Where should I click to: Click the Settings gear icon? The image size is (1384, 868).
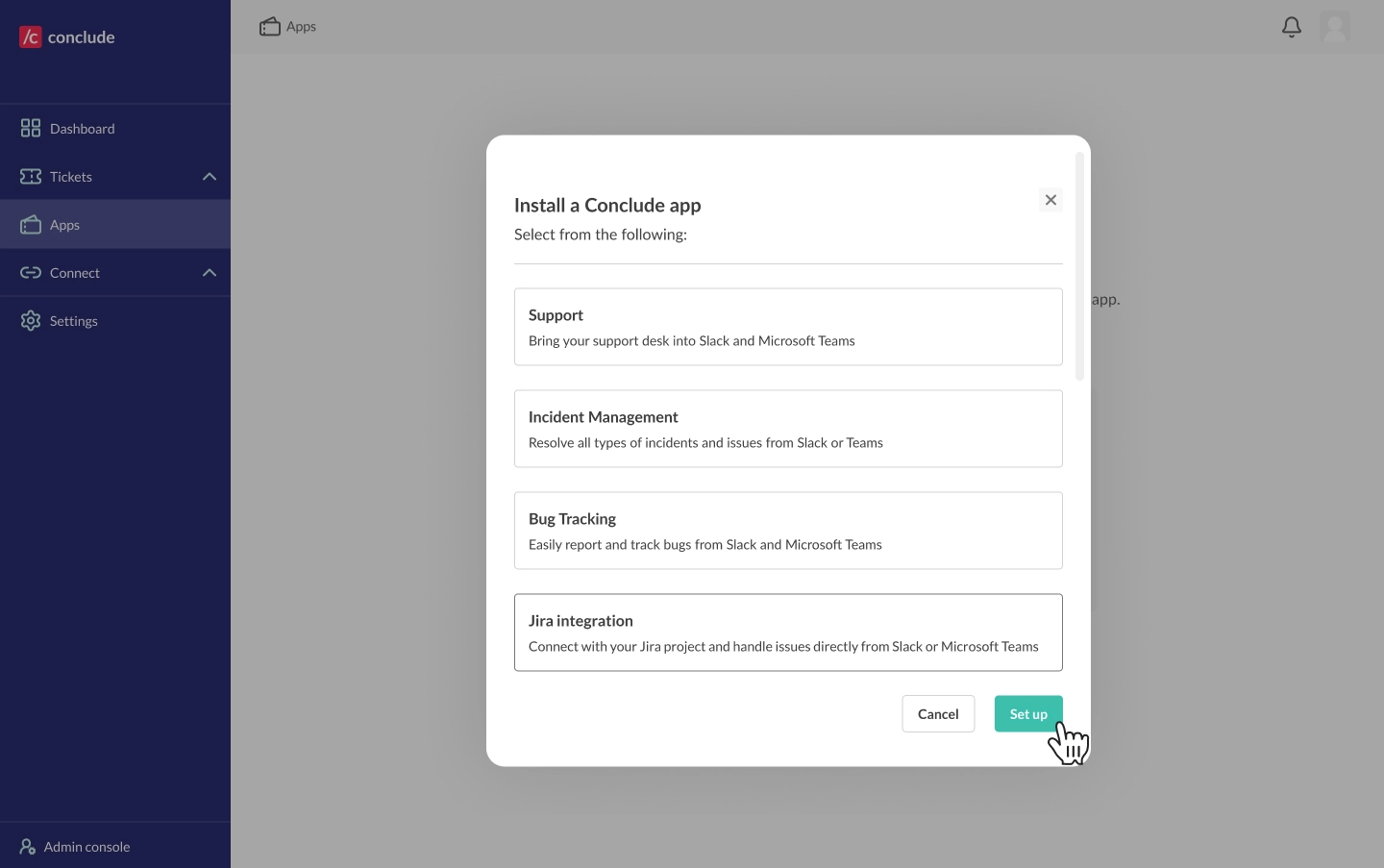pos(30,320)
